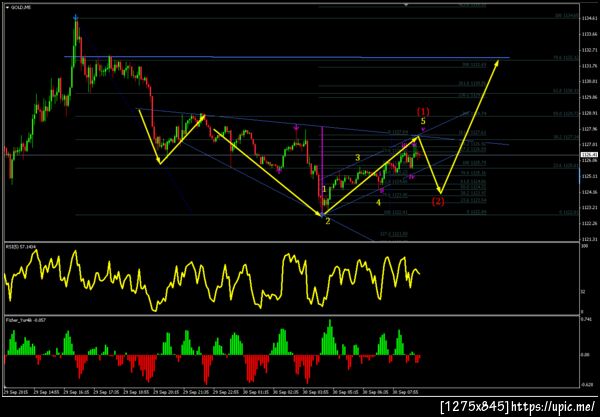Select the magenta vertical line object

[323, 171]
